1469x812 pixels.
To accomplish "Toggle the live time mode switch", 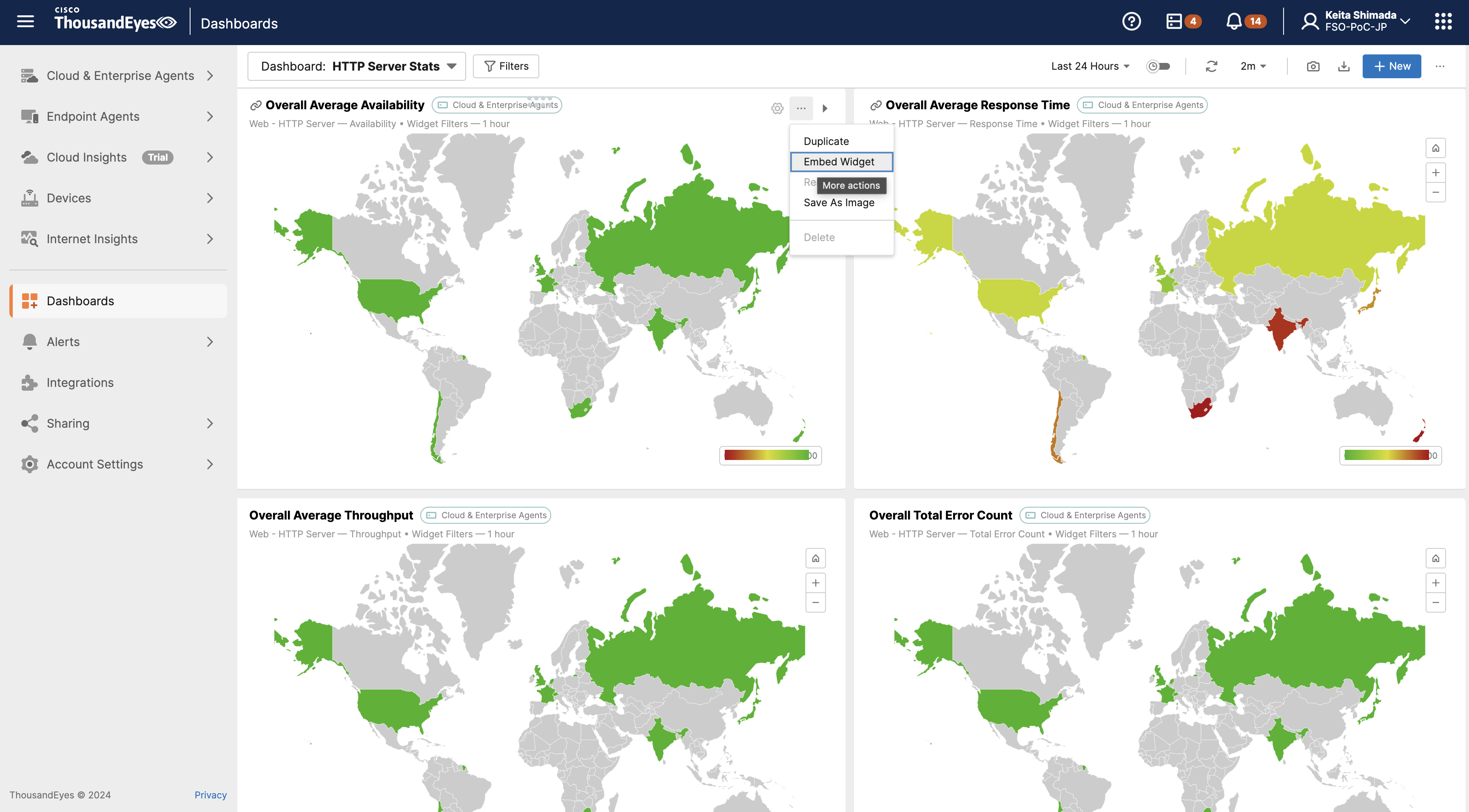I will tap(1158, 66).
